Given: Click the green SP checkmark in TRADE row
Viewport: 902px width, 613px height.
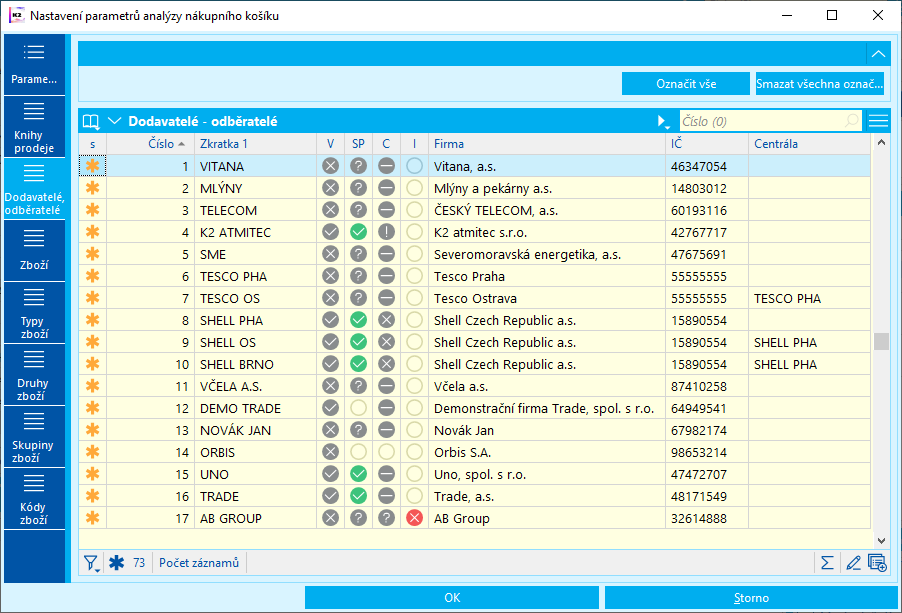Looking at the screenshot, I should coord(358,496).
